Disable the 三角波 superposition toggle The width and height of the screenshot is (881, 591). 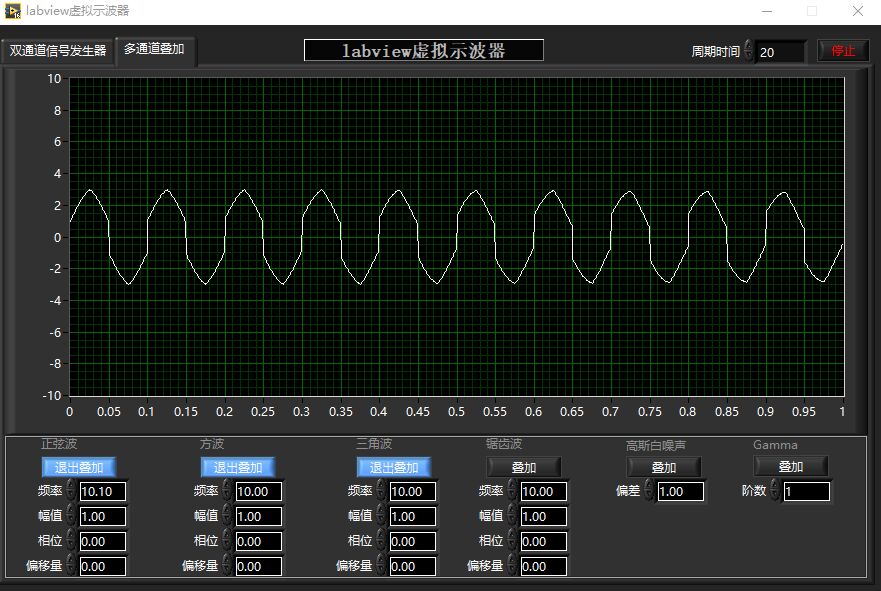pos(394,467)
